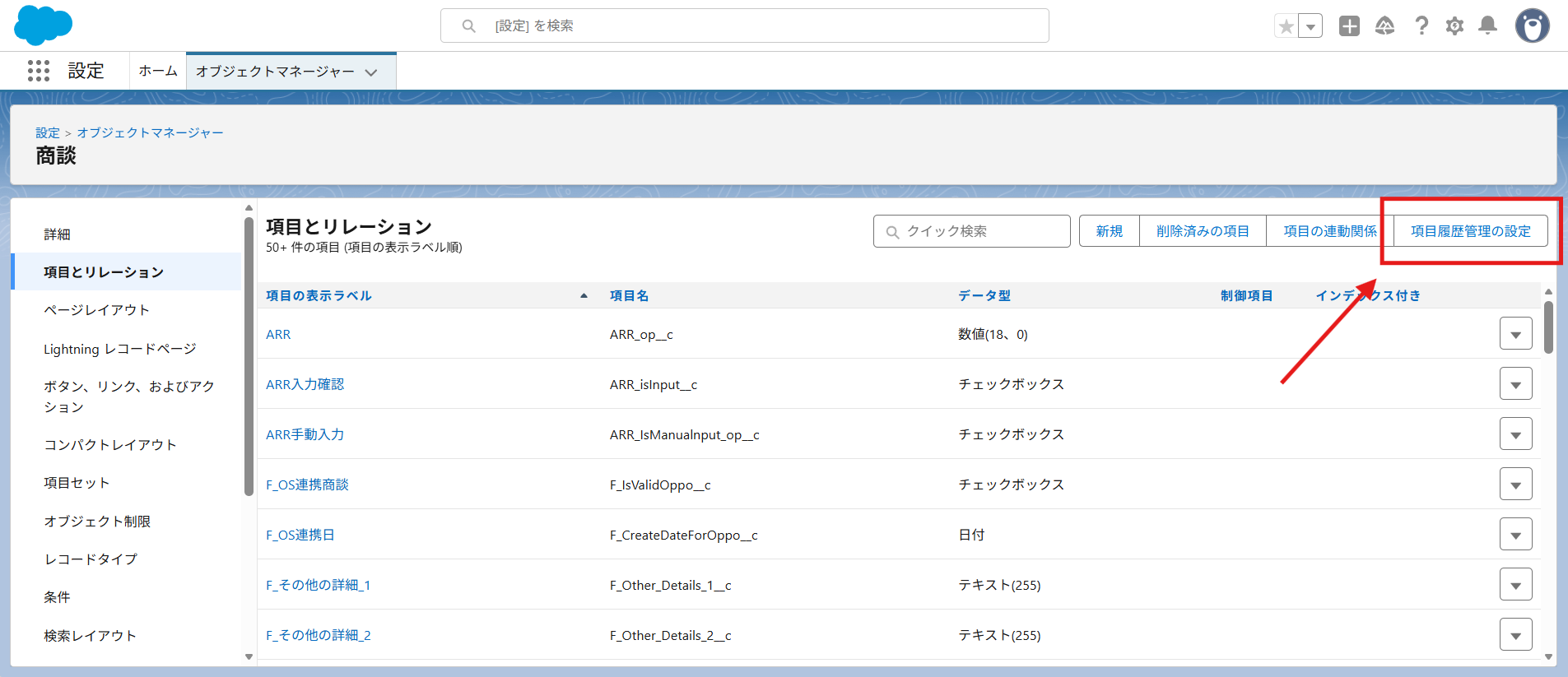Image resolution: width=1568 pixels, height=677 pixels.
Task: Click the クイック検索 field
Action: (971, 231)
